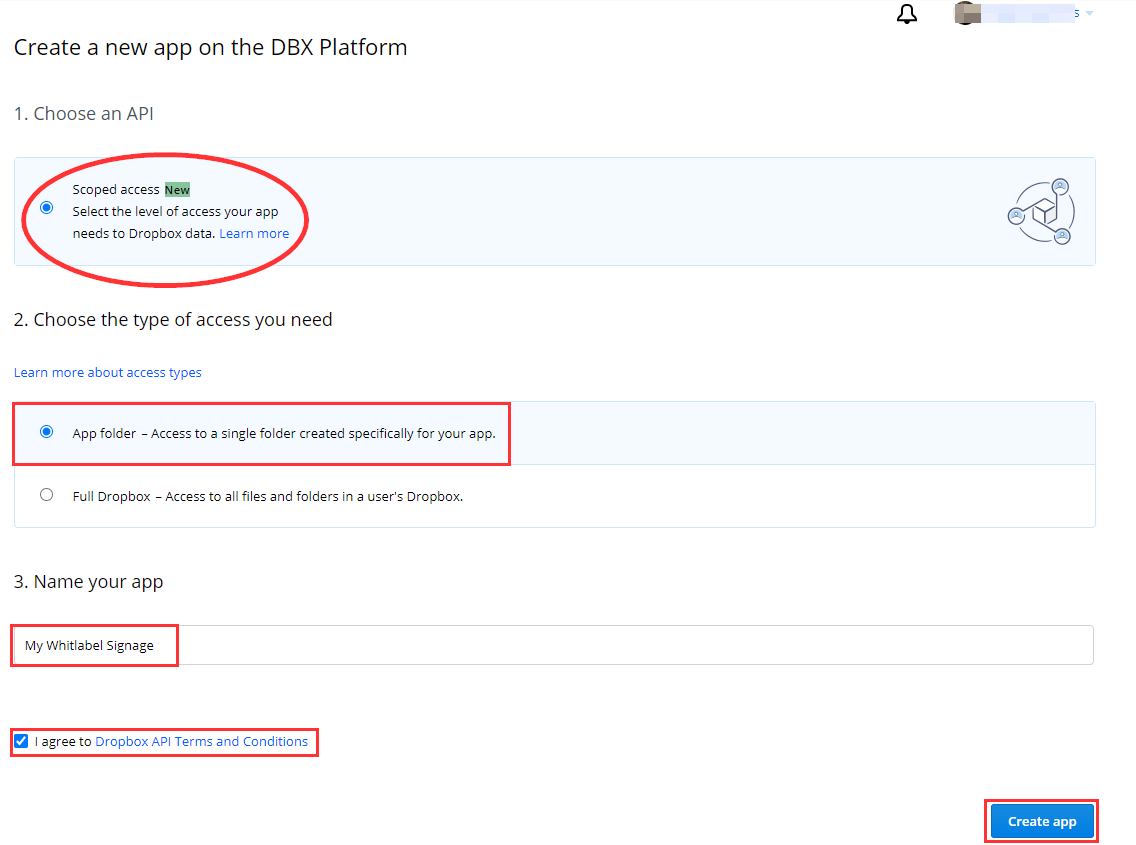
Task: Click the App folder option description text
Action: pyautogui.click(x=283, y=434)
